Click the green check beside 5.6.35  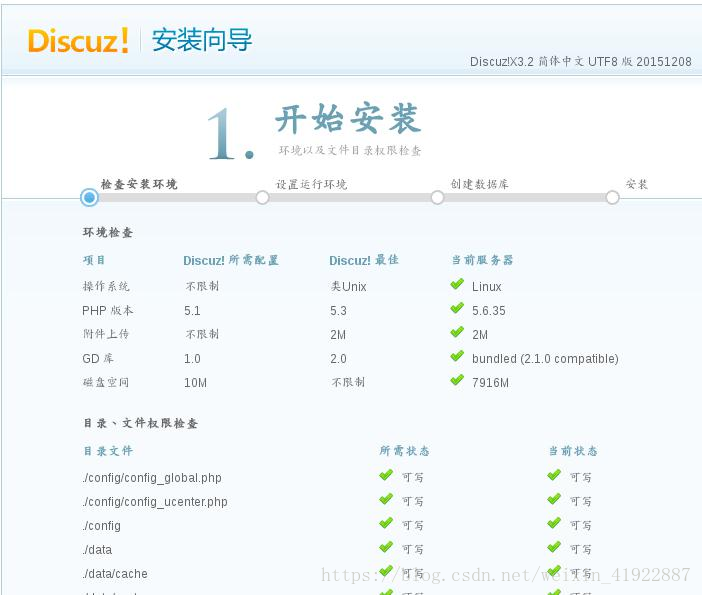(457, 308)
